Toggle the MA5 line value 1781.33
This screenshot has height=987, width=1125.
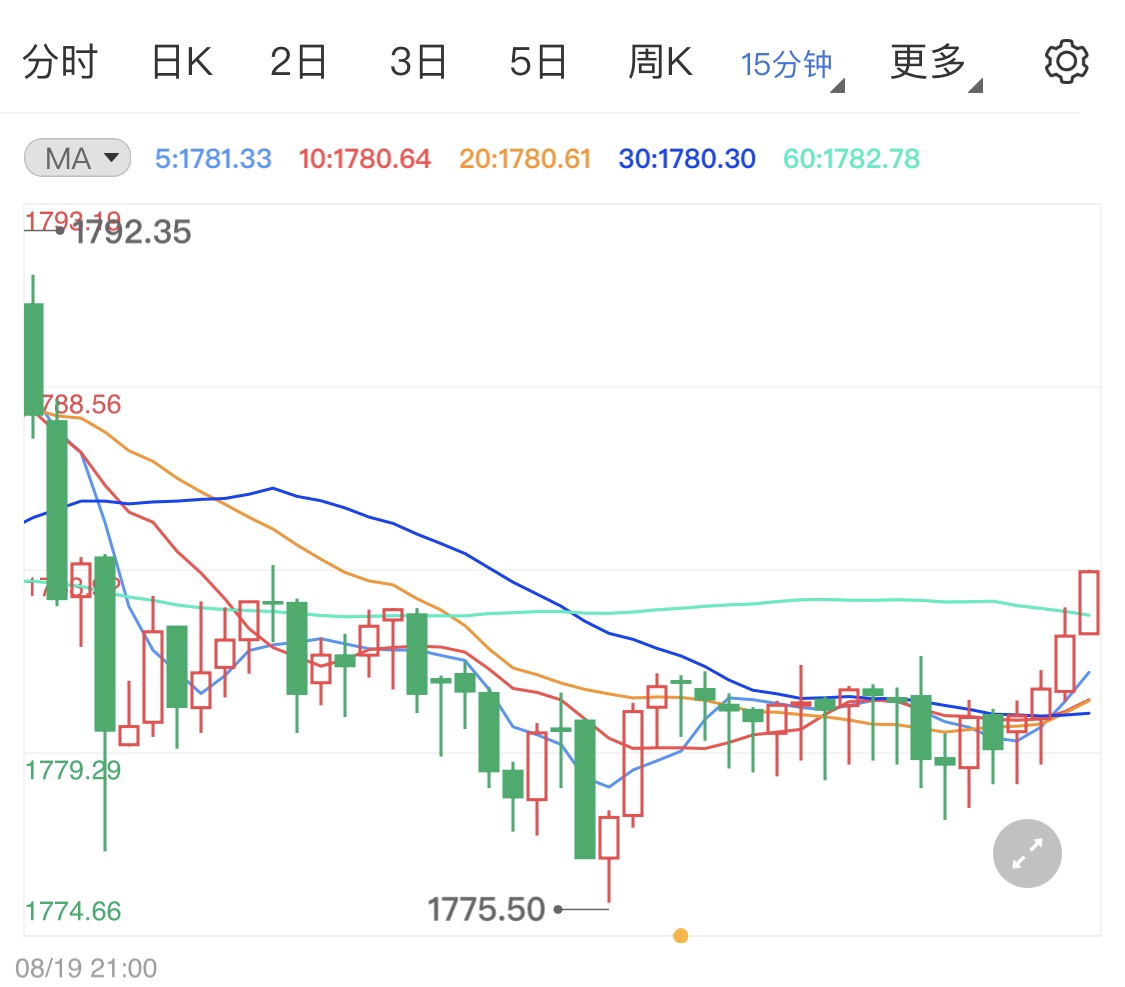click(x=213, y=158)
